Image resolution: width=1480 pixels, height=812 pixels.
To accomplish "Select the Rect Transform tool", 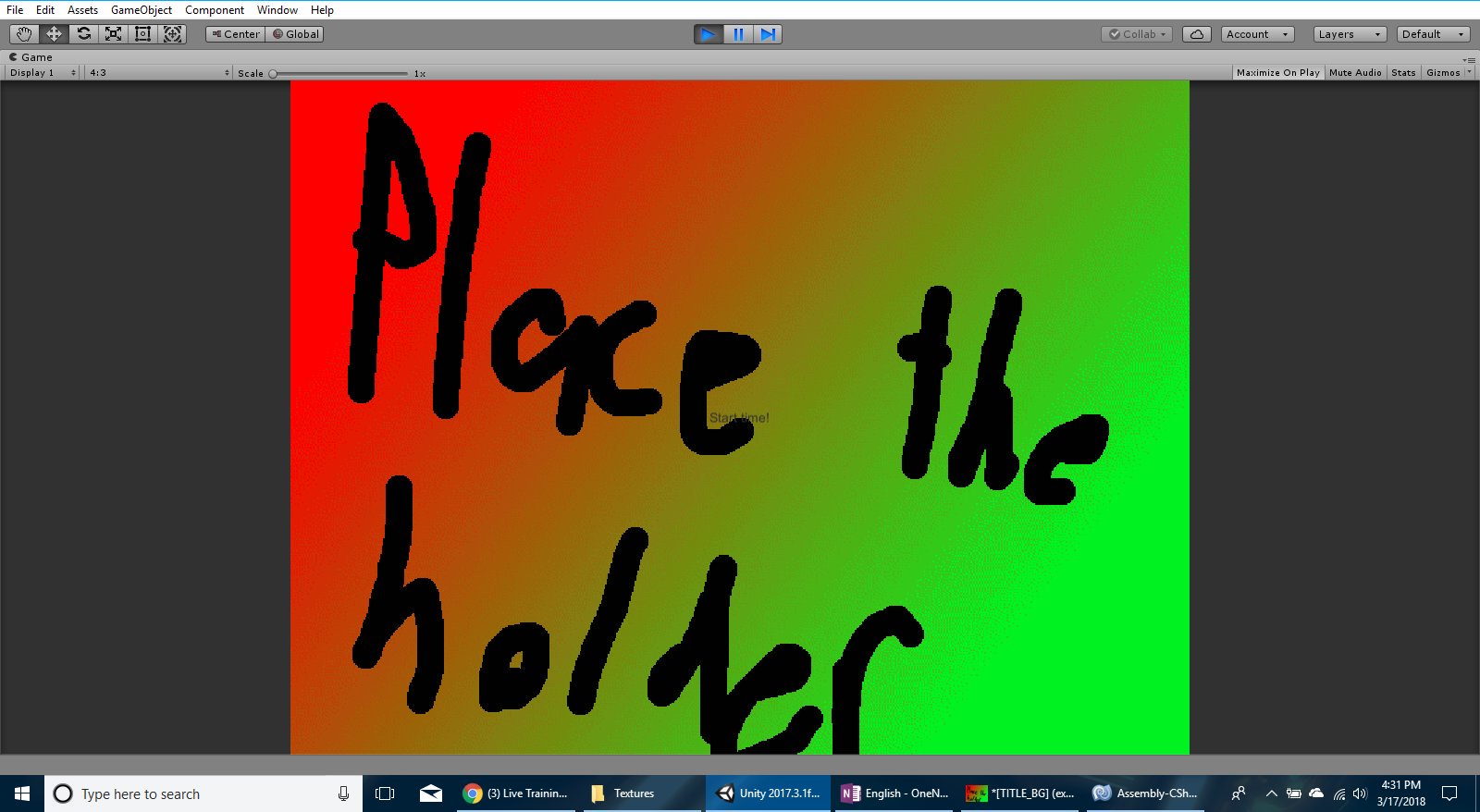I will click(x=142, y=34).
